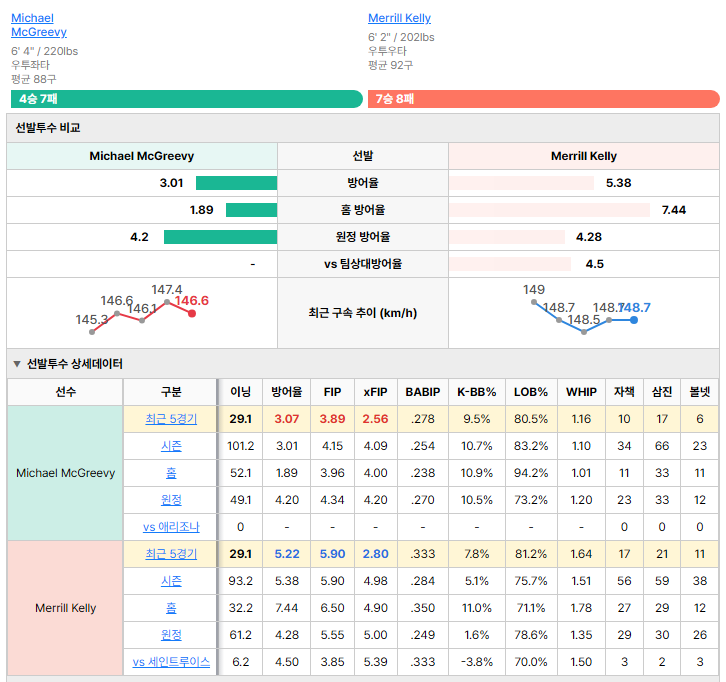Click the Merrill Kelly table row label
This screenshot has height=682, width=726.
(65, 607)
